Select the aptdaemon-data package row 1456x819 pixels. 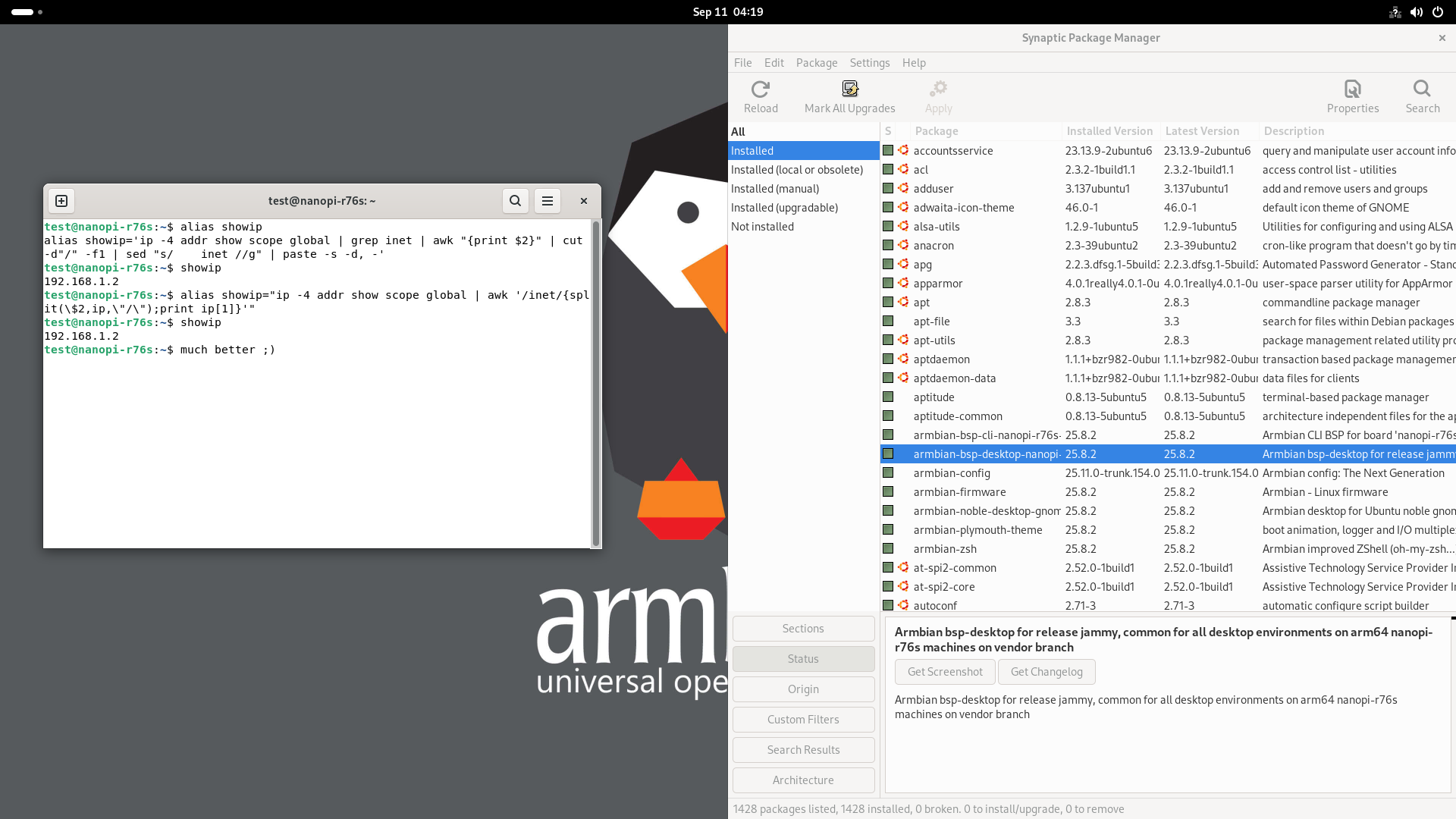(1168, 378)
